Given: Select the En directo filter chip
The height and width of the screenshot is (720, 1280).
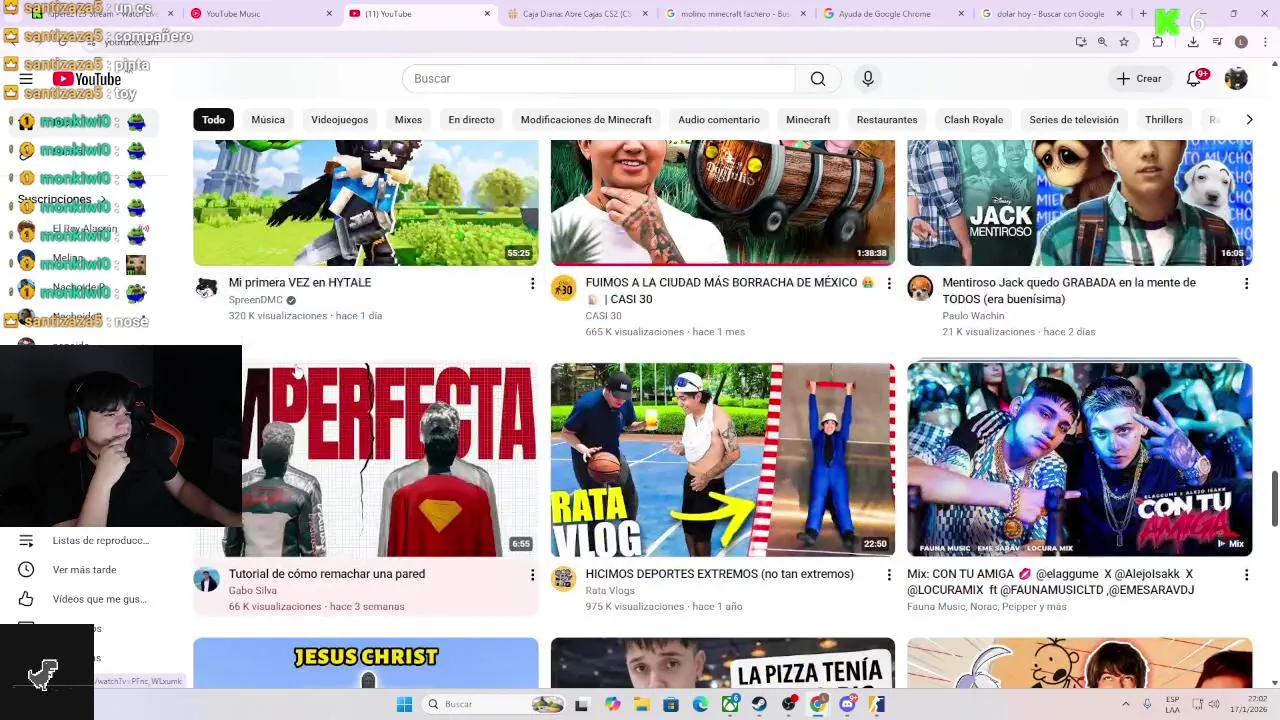Looking at the screenshot, I should [471, 120].
